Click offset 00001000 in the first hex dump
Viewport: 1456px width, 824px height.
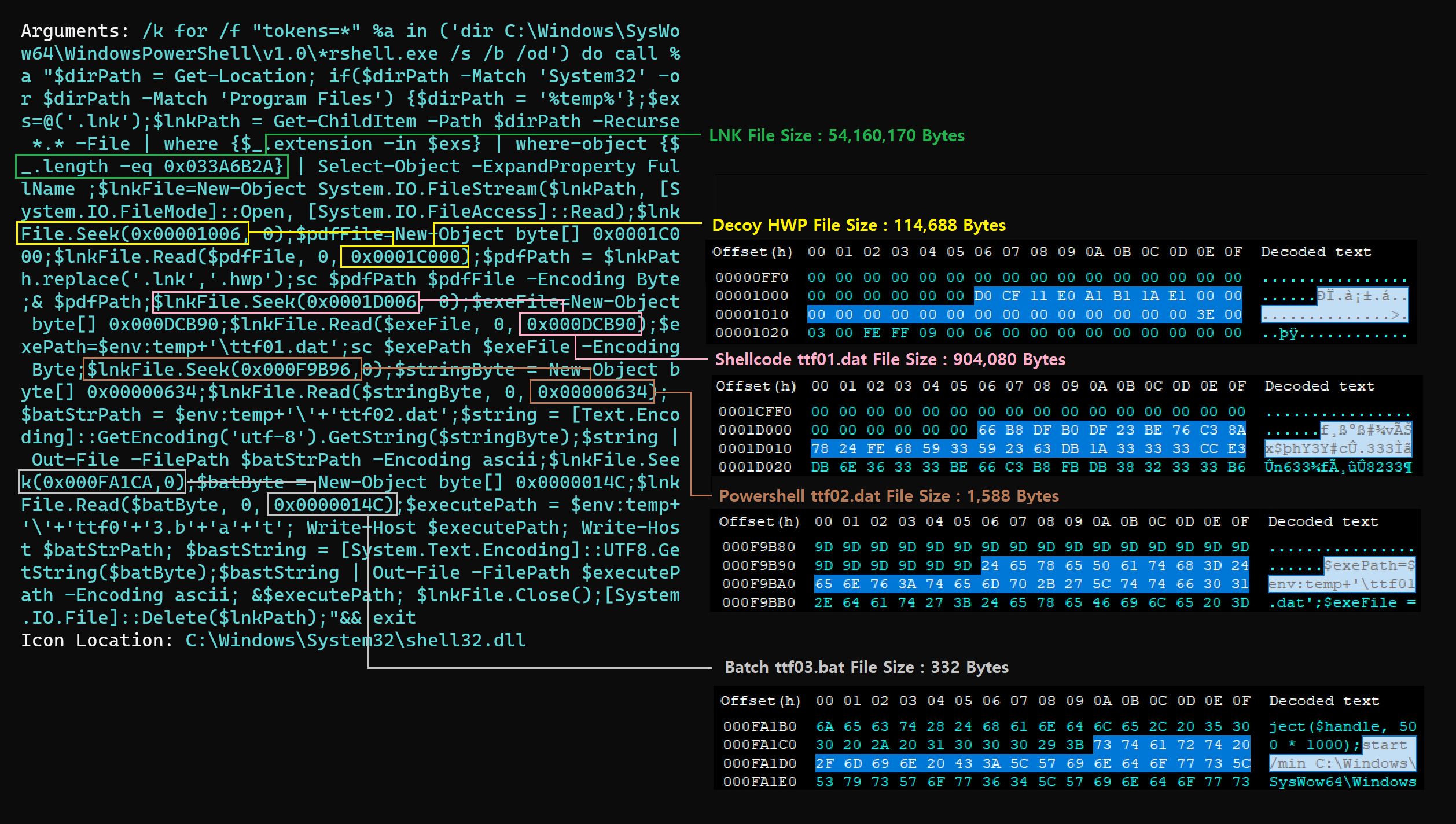pyautogui.click(x=751, y=296)
